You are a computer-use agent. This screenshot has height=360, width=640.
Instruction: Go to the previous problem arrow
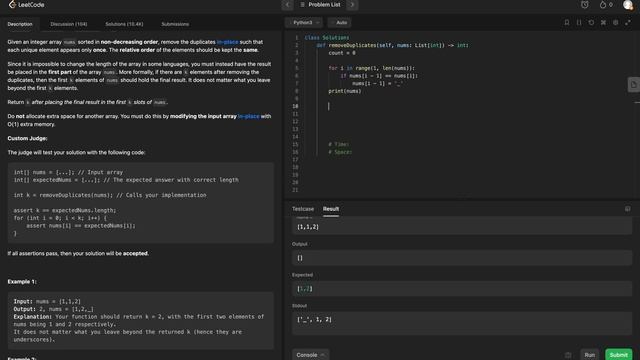[287, 5]
